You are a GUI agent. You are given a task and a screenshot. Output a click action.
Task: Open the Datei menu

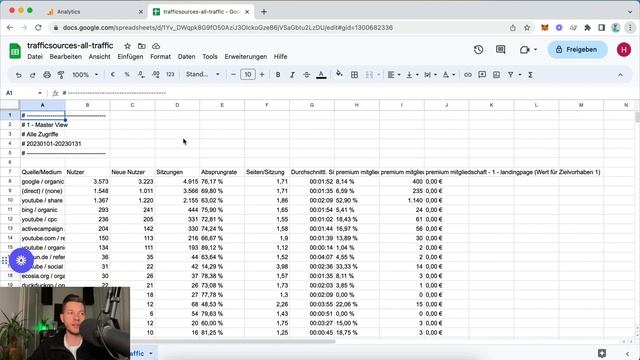pyautogui.click(x=35, y=57)
